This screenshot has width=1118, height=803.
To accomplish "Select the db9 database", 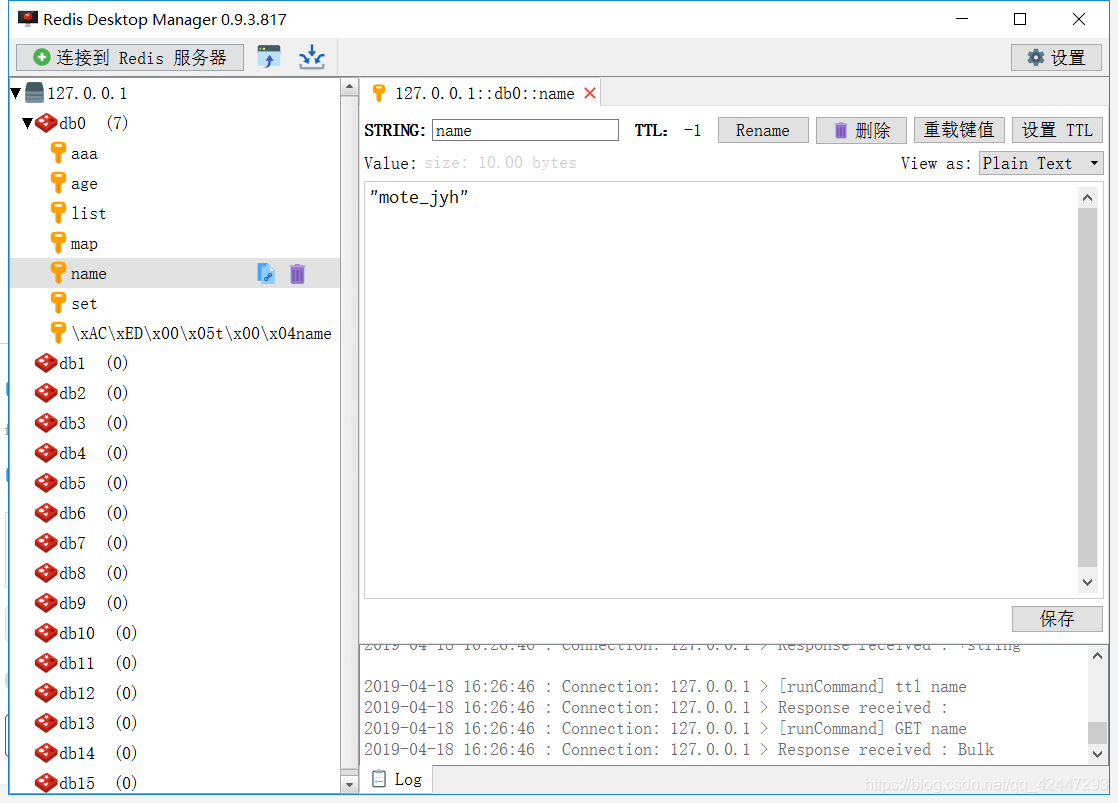I will (x=72, y=603).
